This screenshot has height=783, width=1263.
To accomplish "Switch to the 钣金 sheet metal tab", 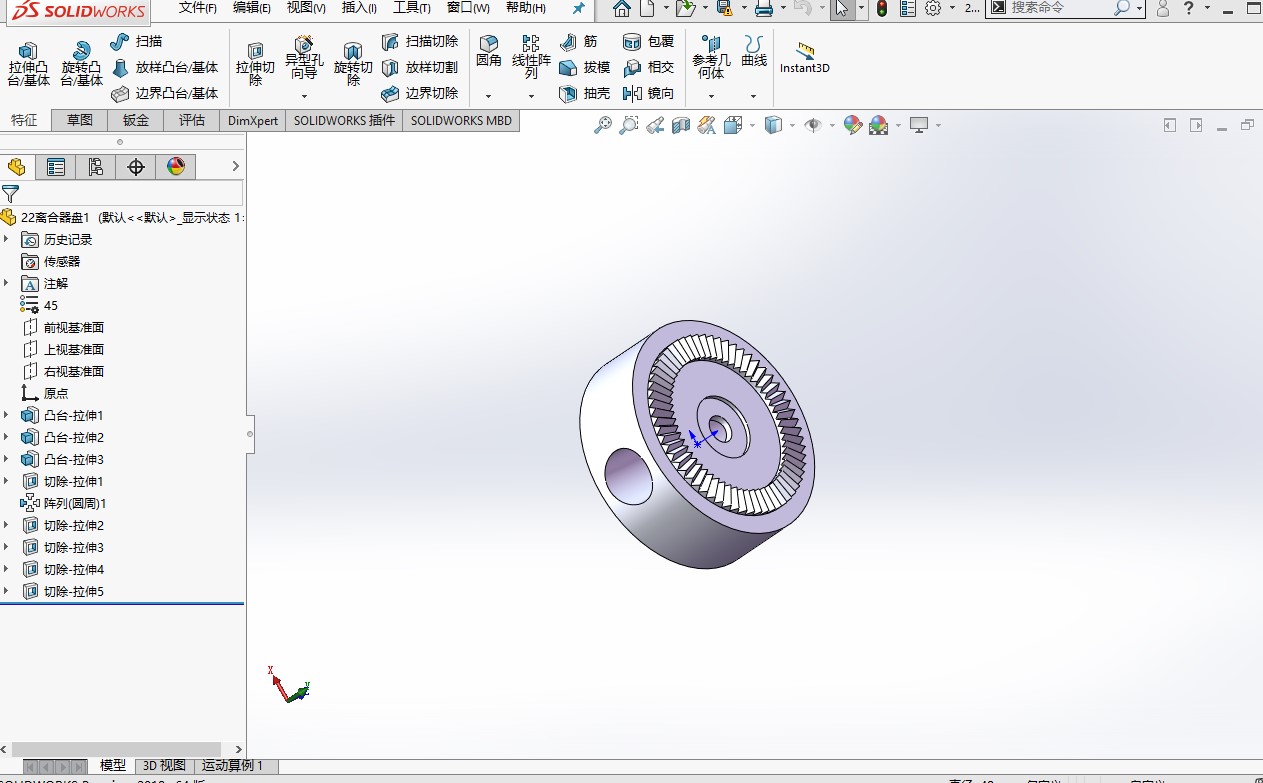I will pos(136,120).
